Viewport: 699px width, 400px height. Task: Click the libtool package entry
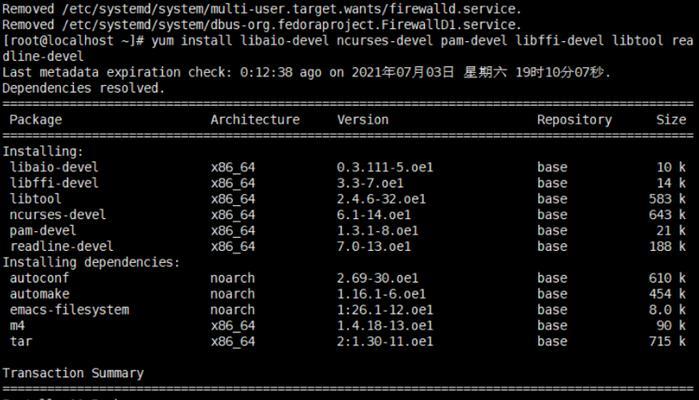(36, 199)
